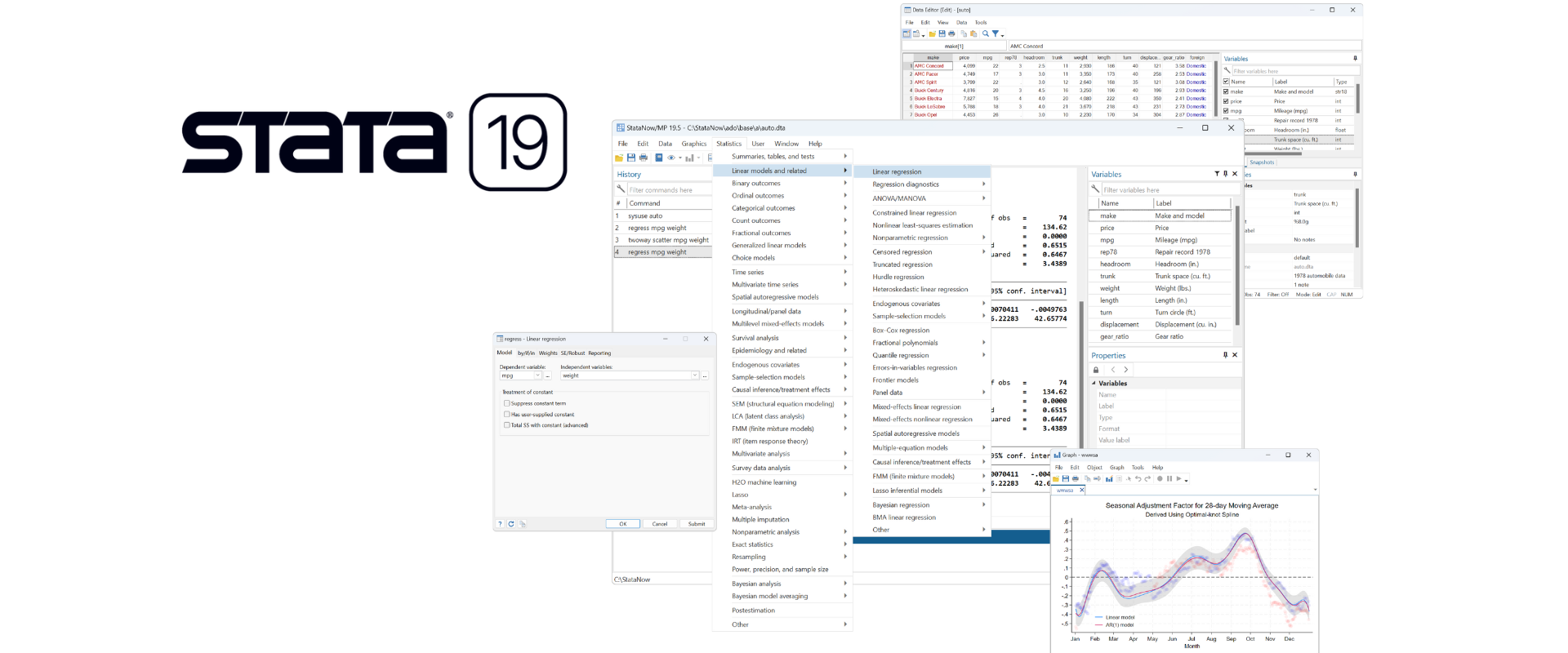
Task: Click the reset icon in regress dialog
Action: point(511,524)
